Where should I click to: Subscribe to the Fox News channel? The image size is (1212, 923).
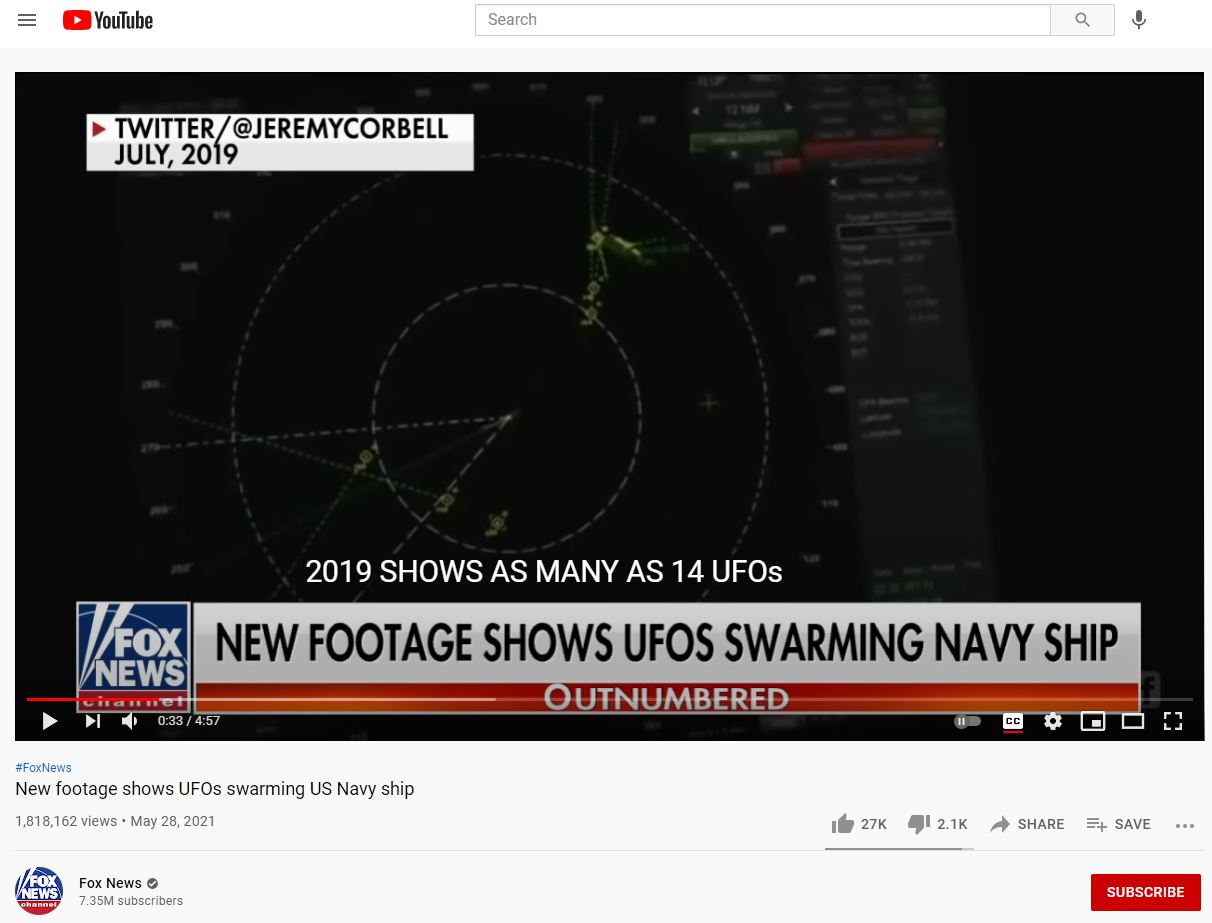pos(1145,892)
